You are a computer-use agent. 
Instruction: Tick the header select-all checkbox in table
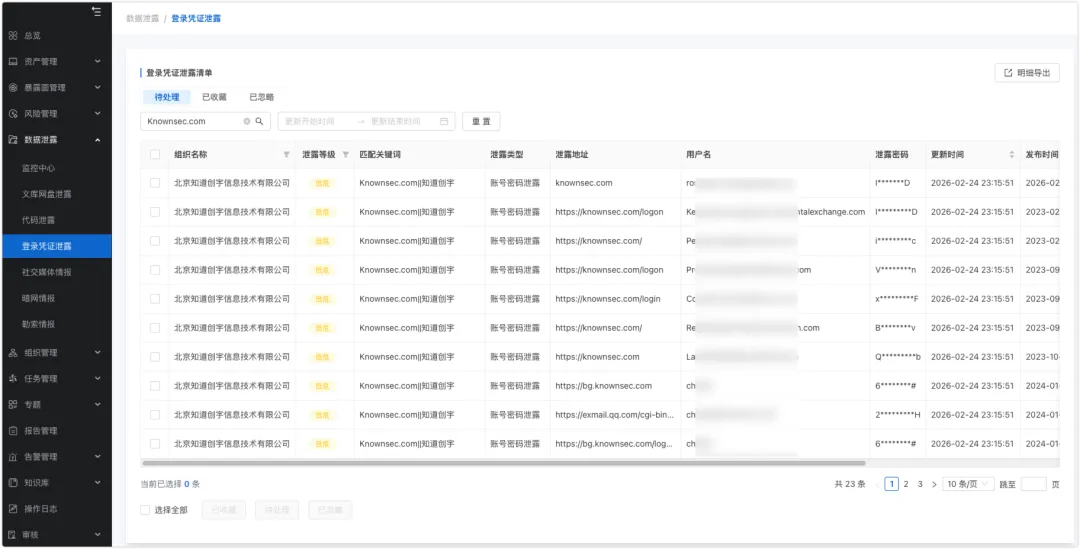[155, 155]
